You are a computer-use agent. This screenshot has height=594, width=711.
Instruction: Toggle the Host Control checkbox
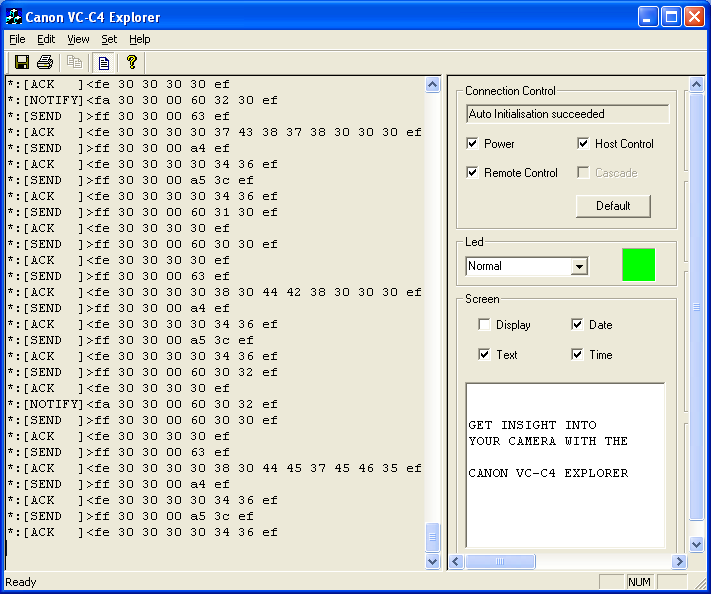(x=583, y=144)
